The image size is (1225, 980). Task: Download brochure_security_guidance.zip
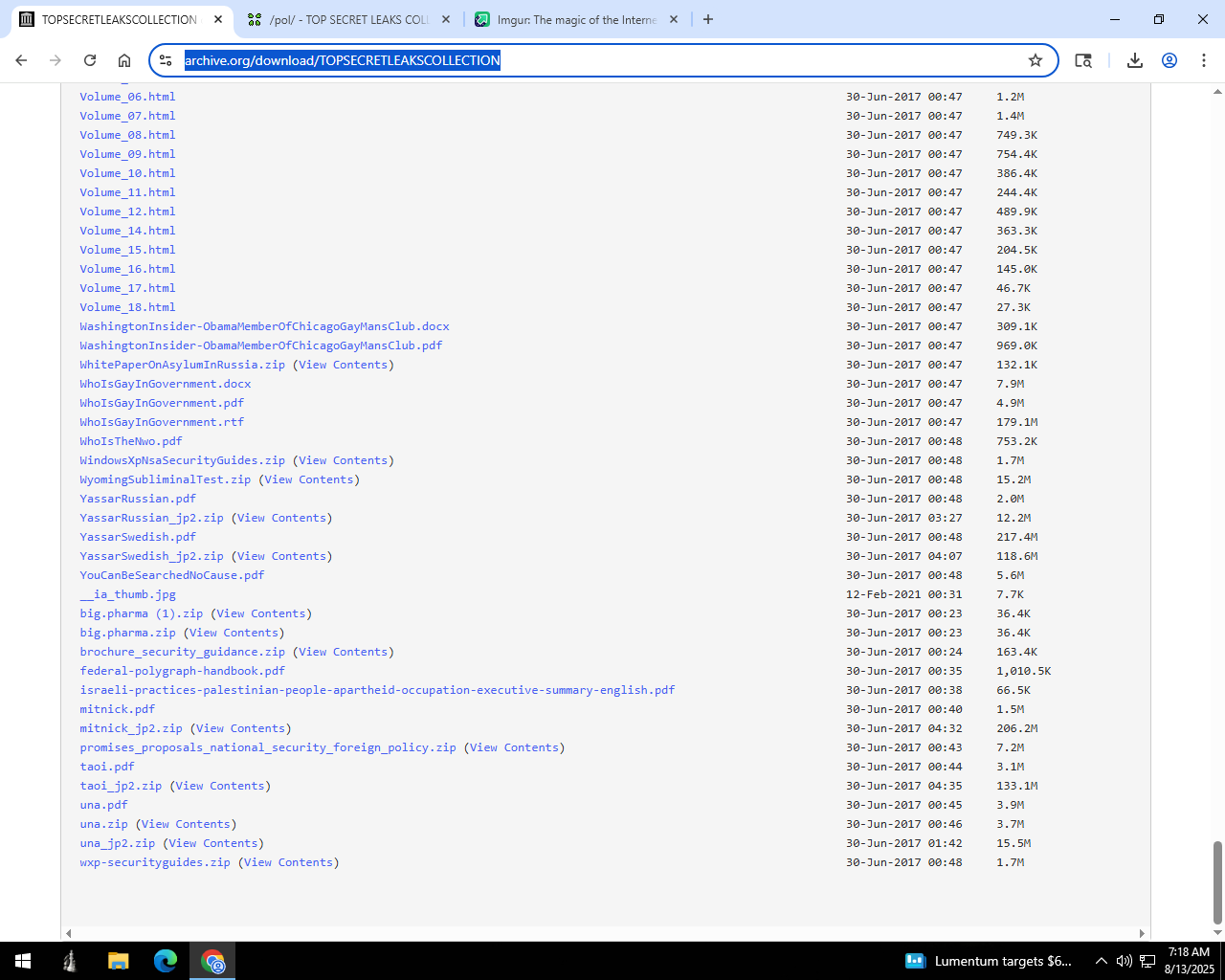[182, 652]
